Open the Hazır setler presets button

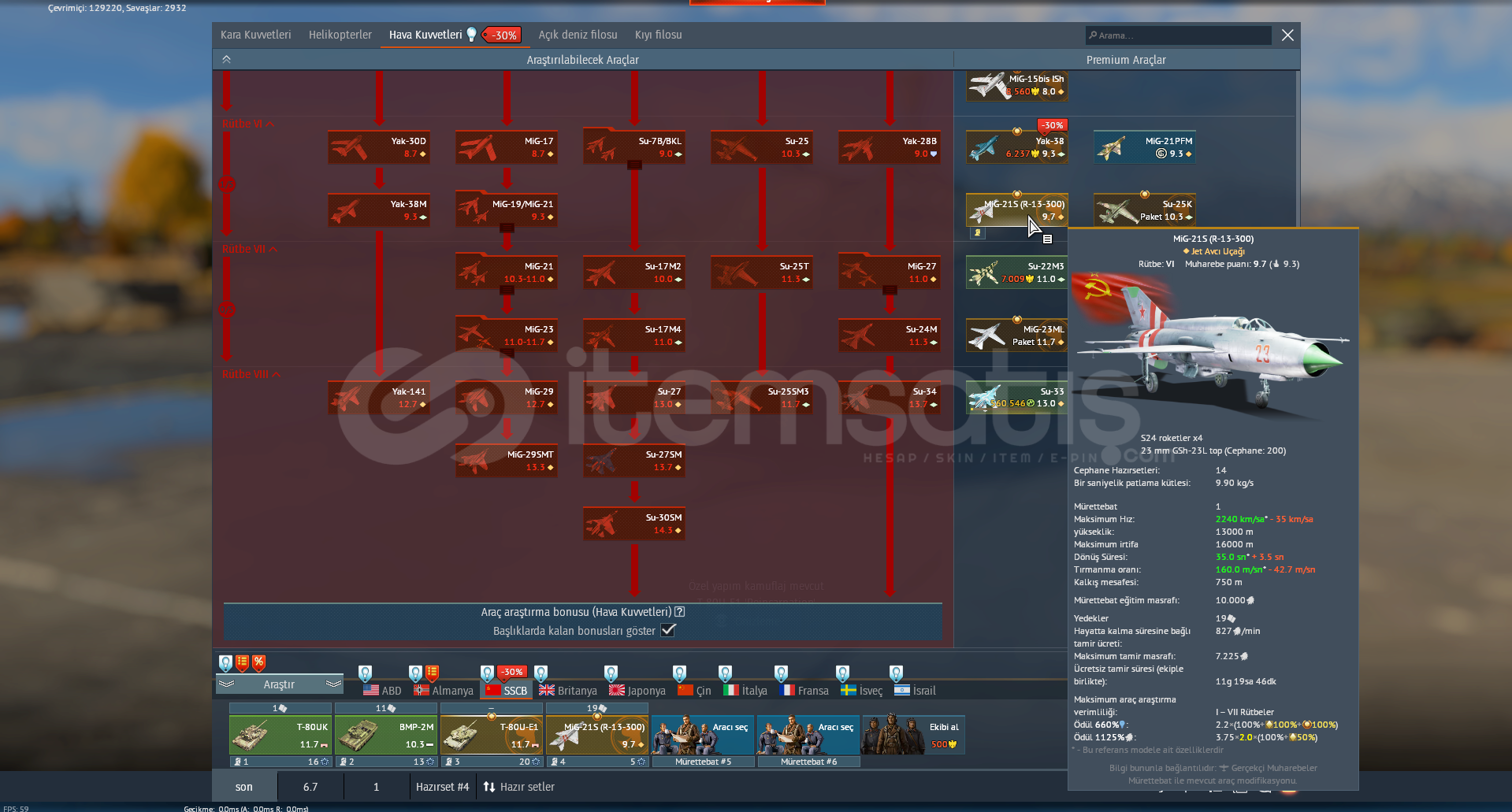[518, 786]
